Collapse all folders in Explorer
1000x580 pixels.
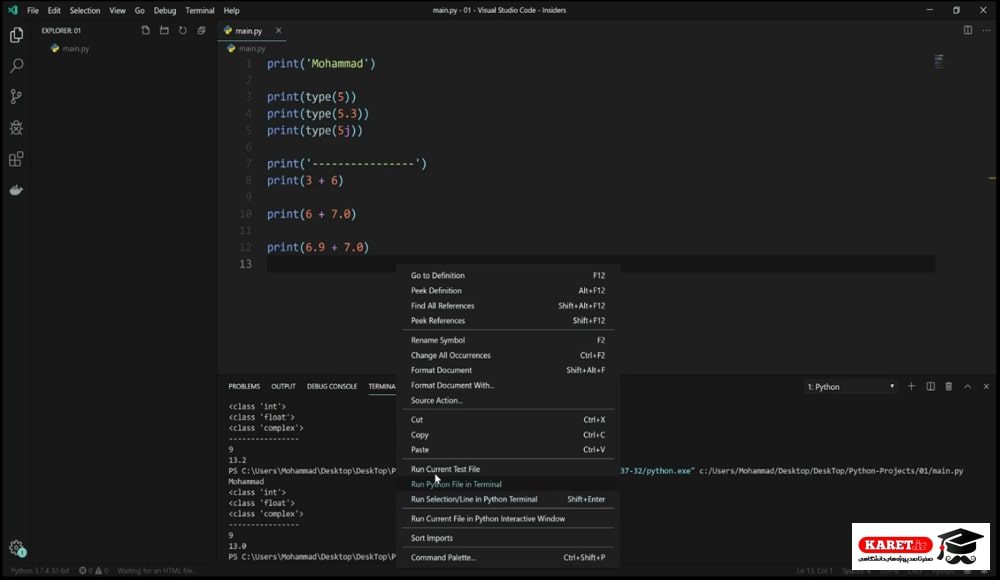click(x=202, y=30)
